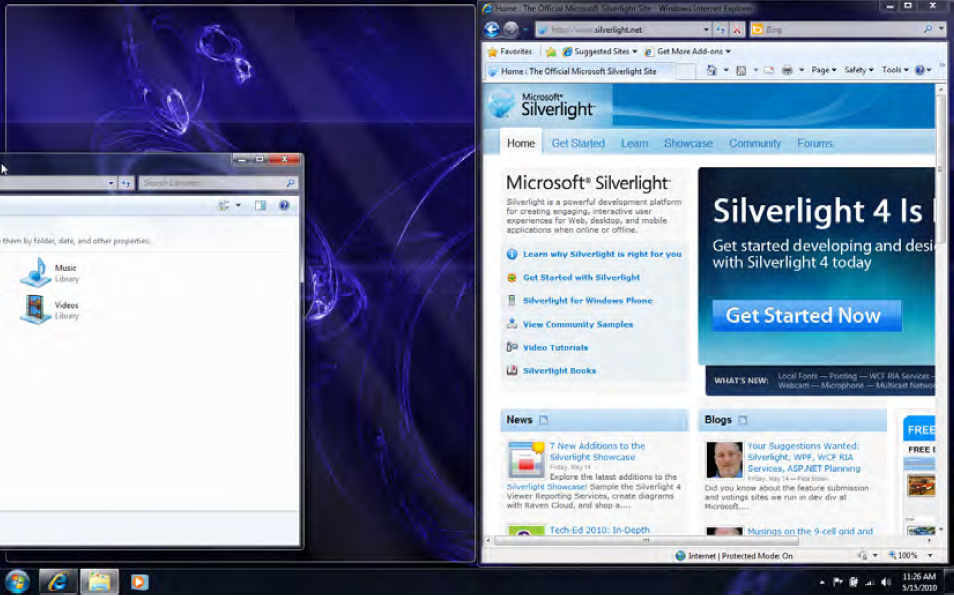Screen dimensions: 954x596
Task: Click the Home icon on the IE toolbar
Action: pyautogui.click(x=712, y=70)
